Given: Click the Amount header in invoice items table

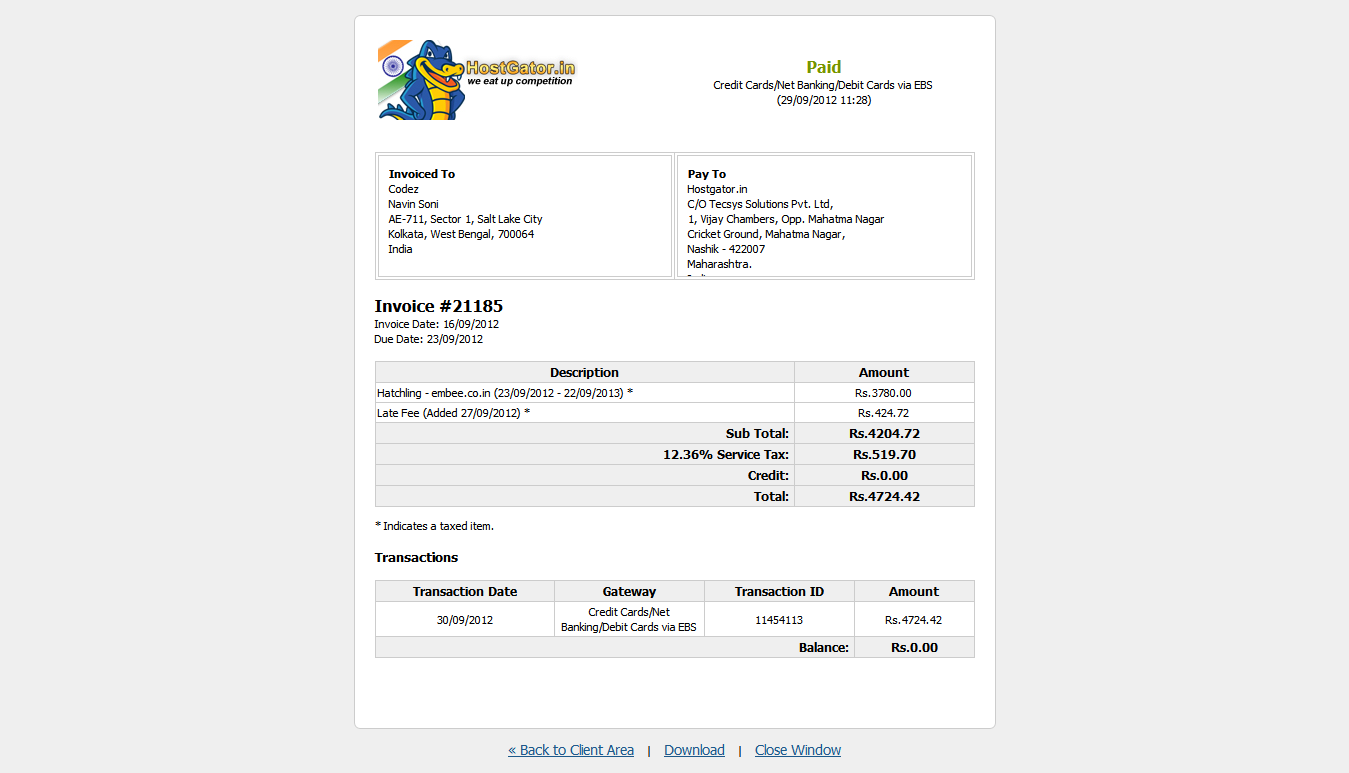Looking at the screenshot, I should pyautogui.click(x=884, y=372).
